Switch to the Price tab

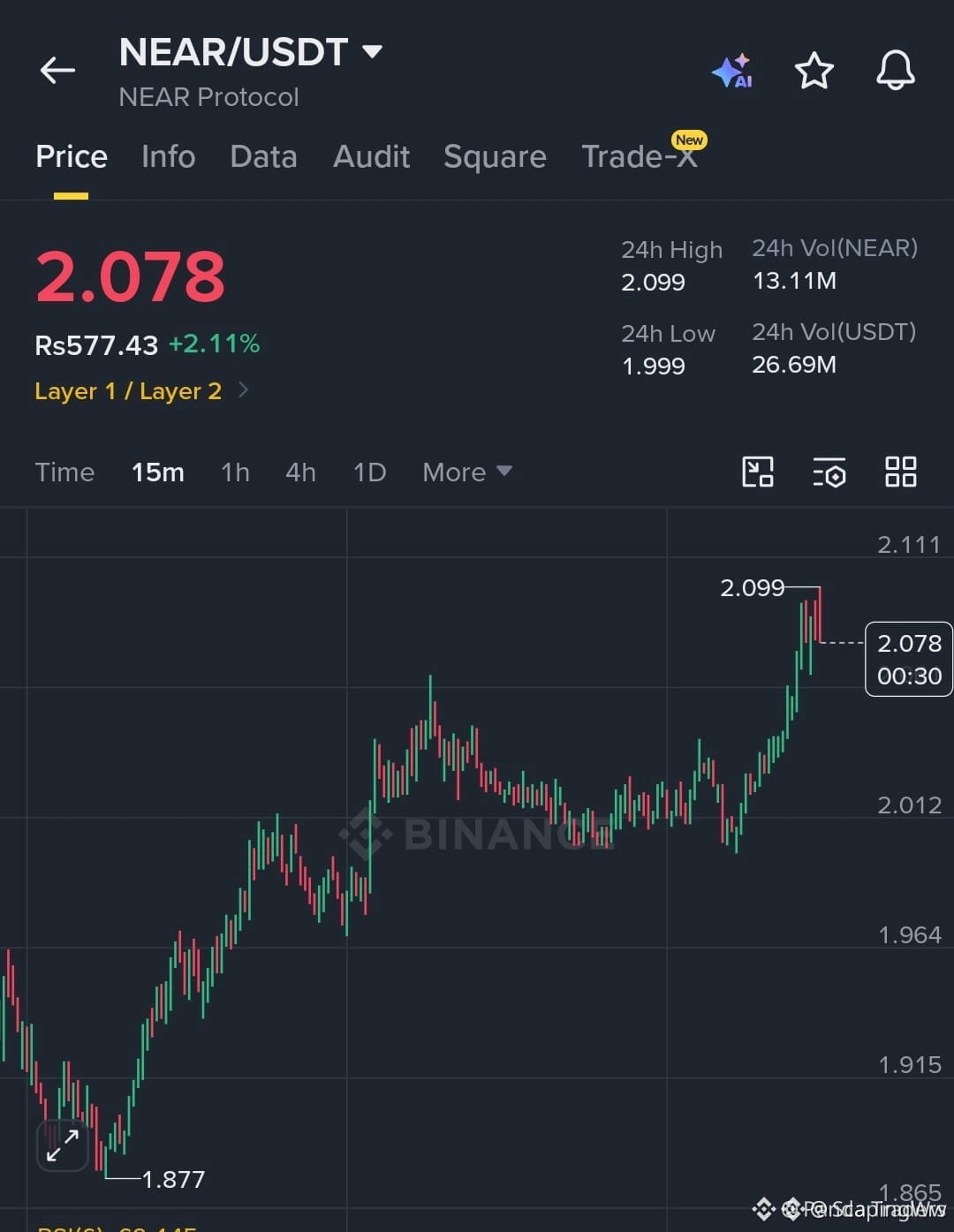[72, 156]
